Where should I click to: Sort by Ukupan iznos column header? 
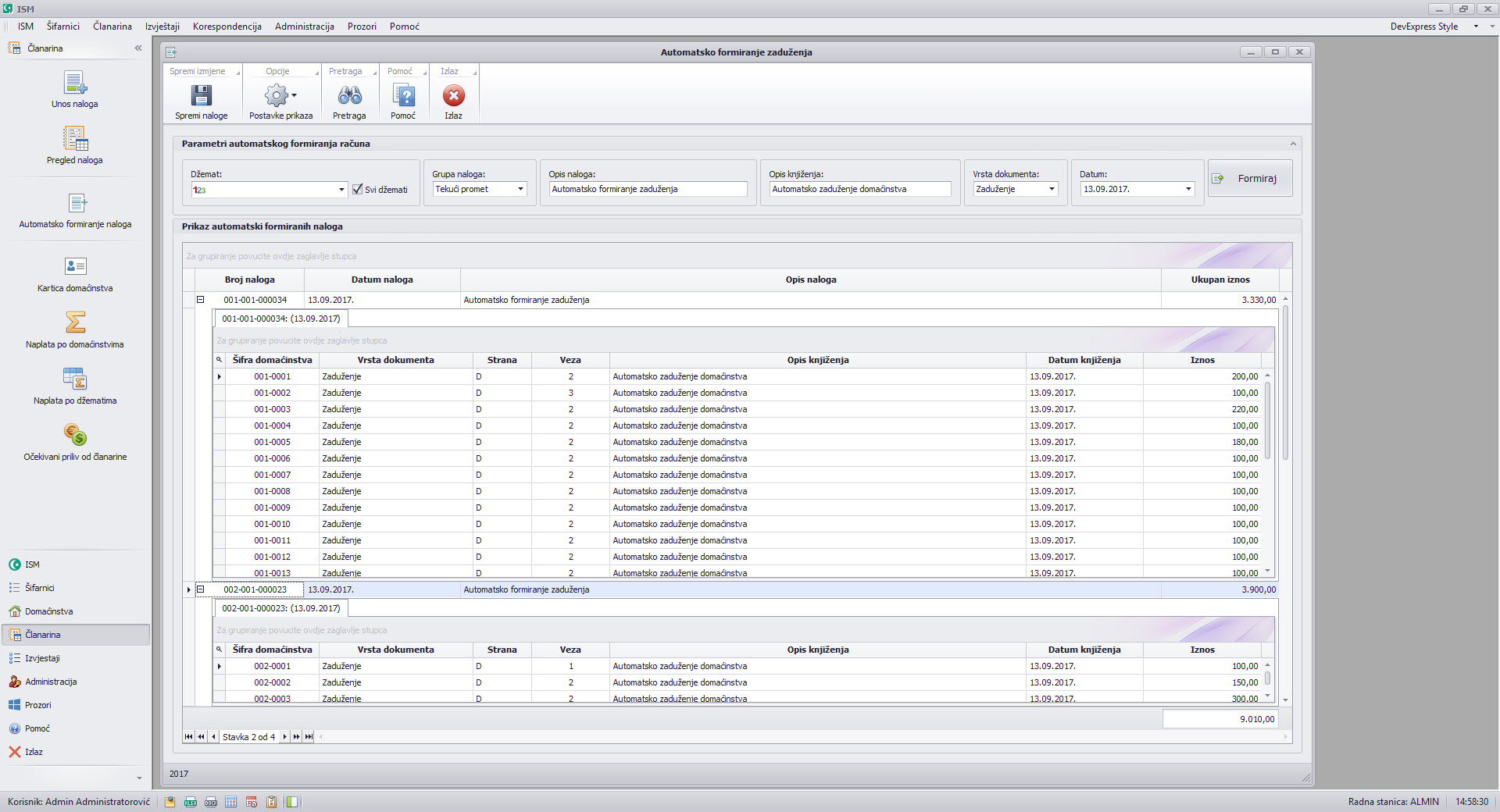1220,280
